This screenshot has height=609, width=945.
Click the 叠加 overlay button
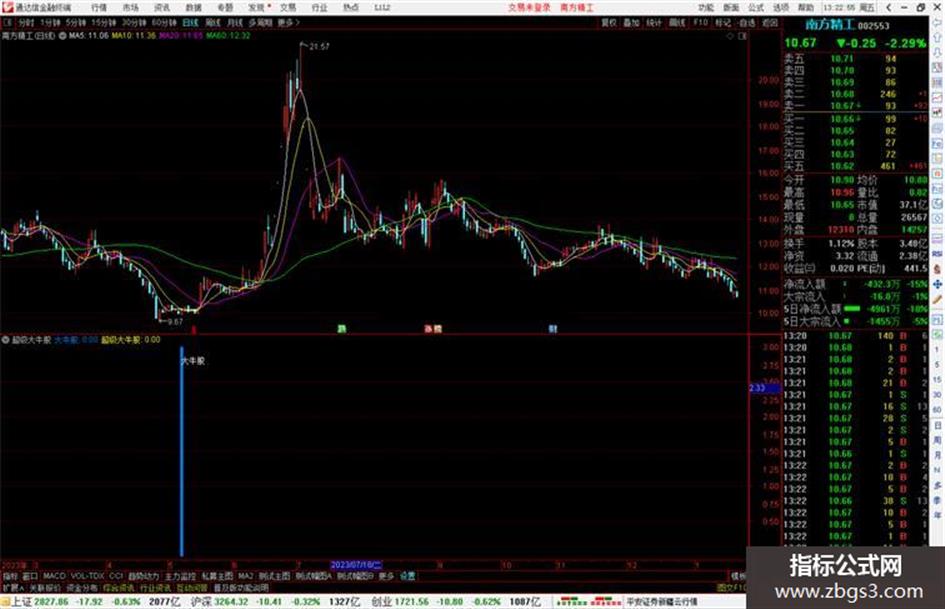tap(631, 22)
